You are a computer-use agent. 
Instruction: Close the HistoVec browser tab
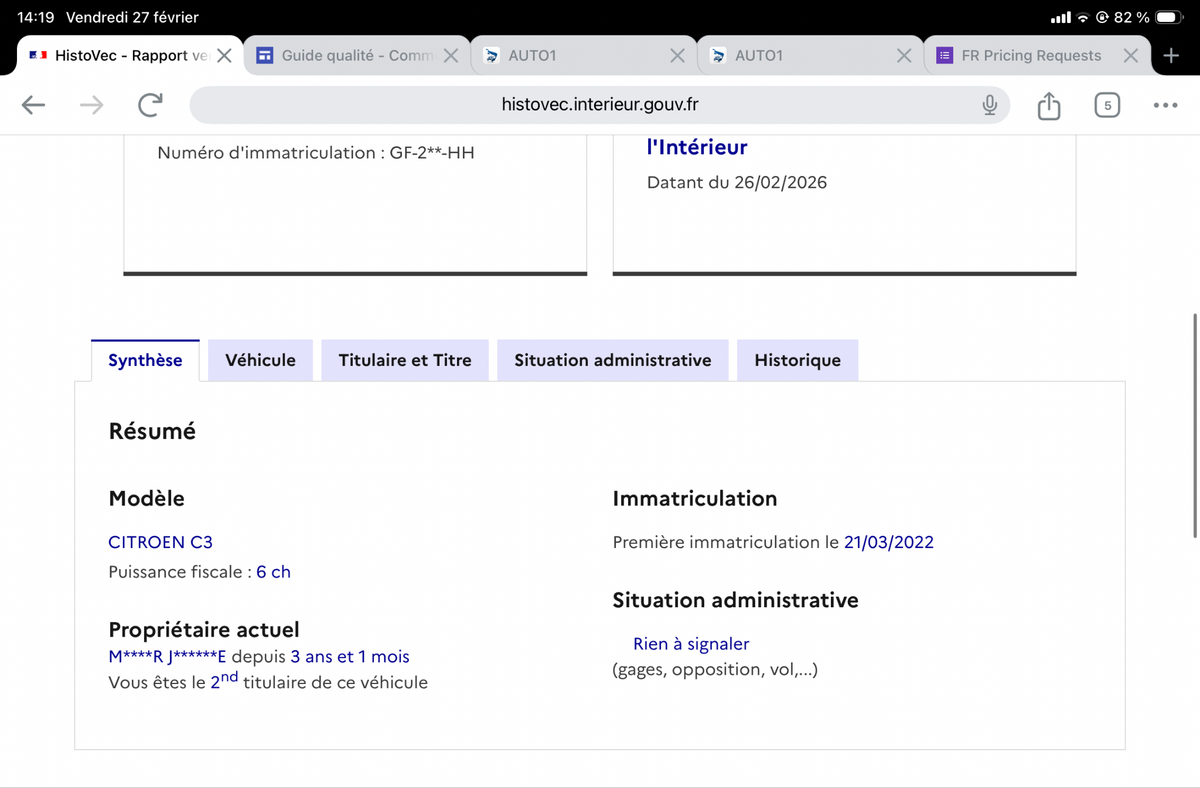click(224, 56)
